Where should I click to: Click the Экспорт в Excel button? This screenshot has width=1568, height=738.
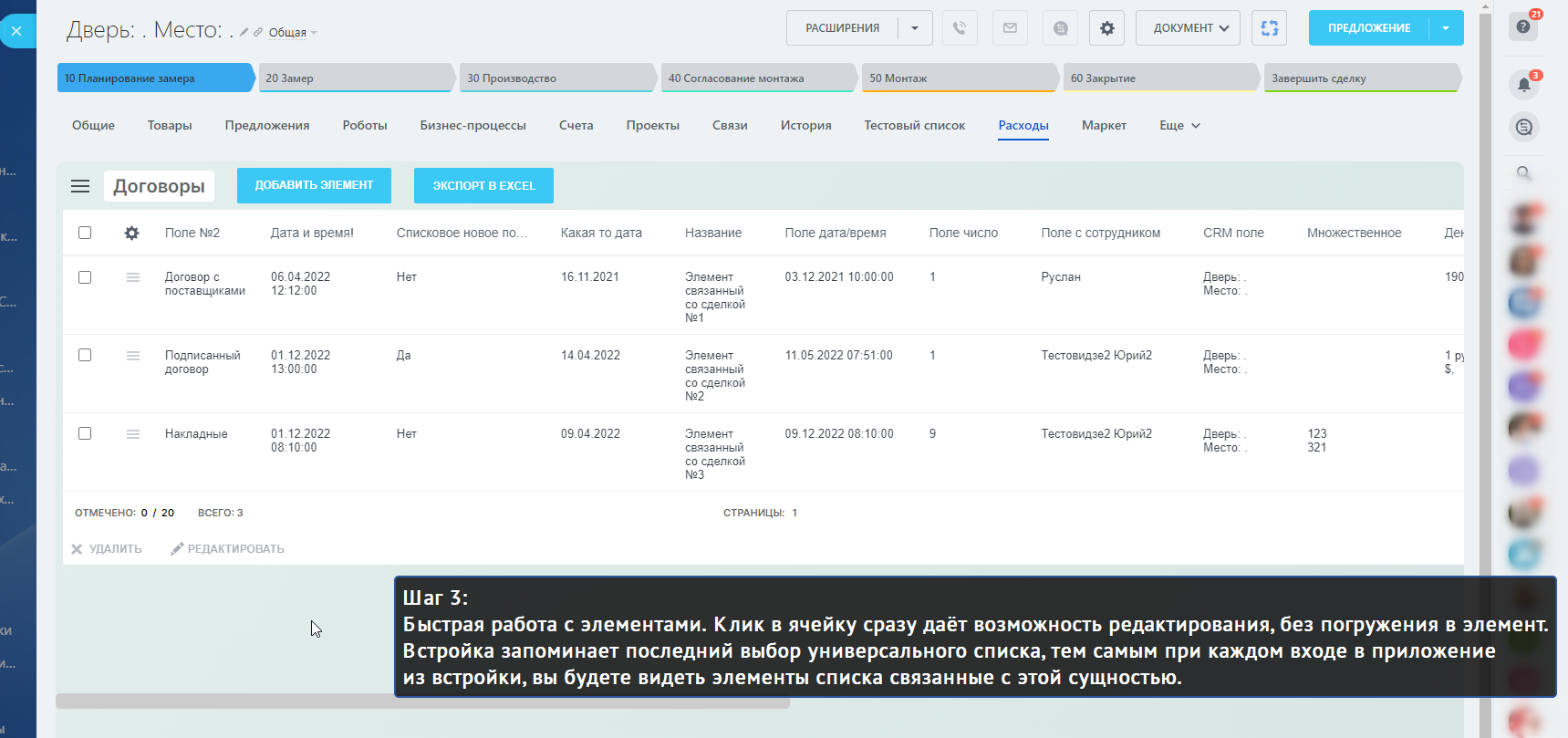point(483,186)
